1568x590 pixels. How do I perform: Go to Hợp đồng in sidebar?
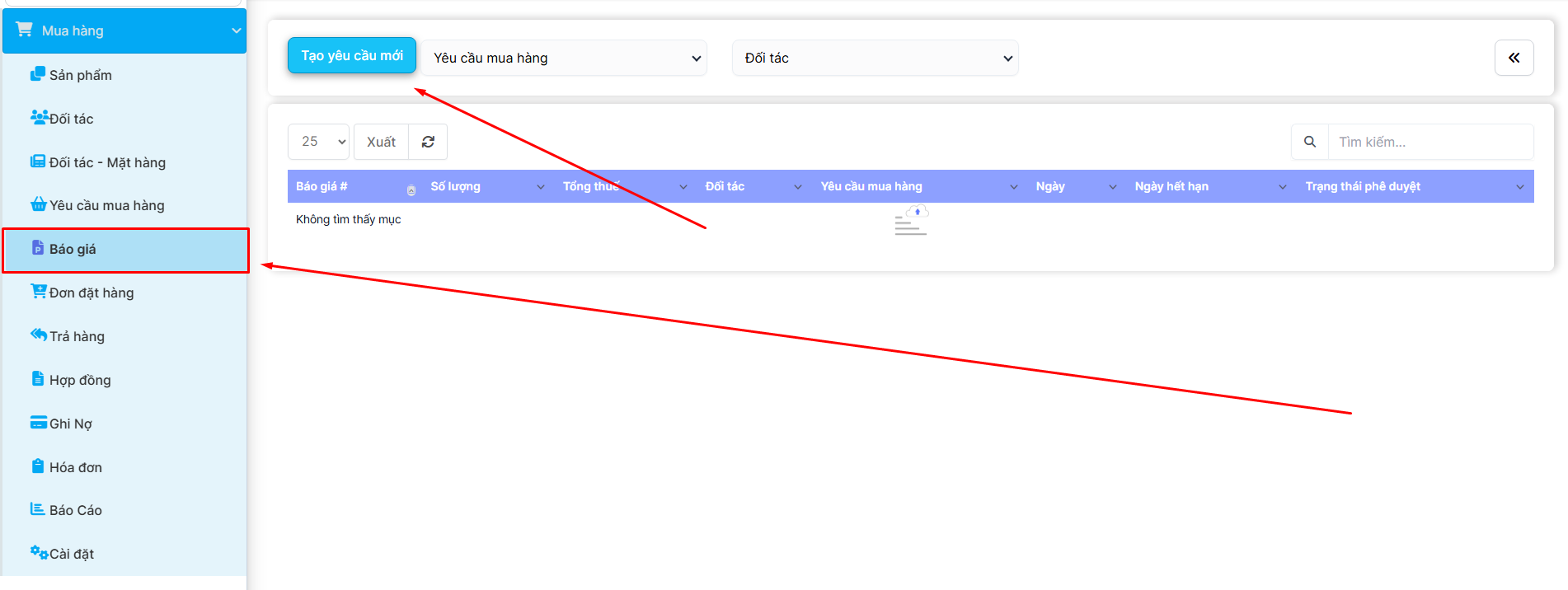pos(79,380)
